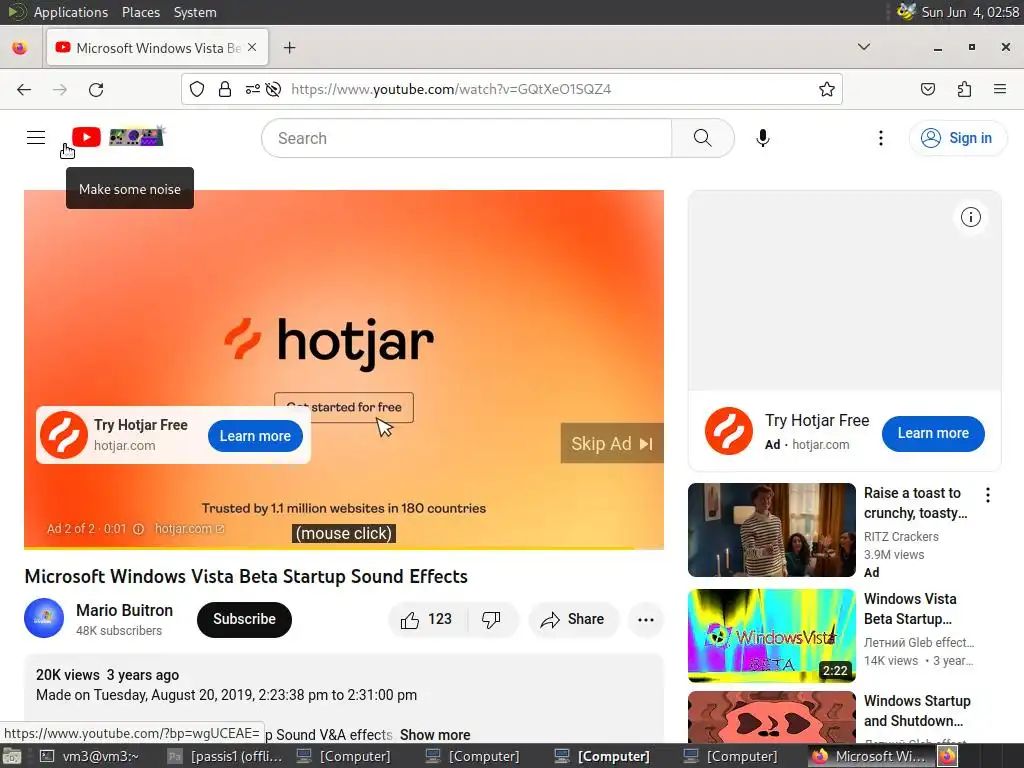View site security padlock info

(x=225, y=89)
